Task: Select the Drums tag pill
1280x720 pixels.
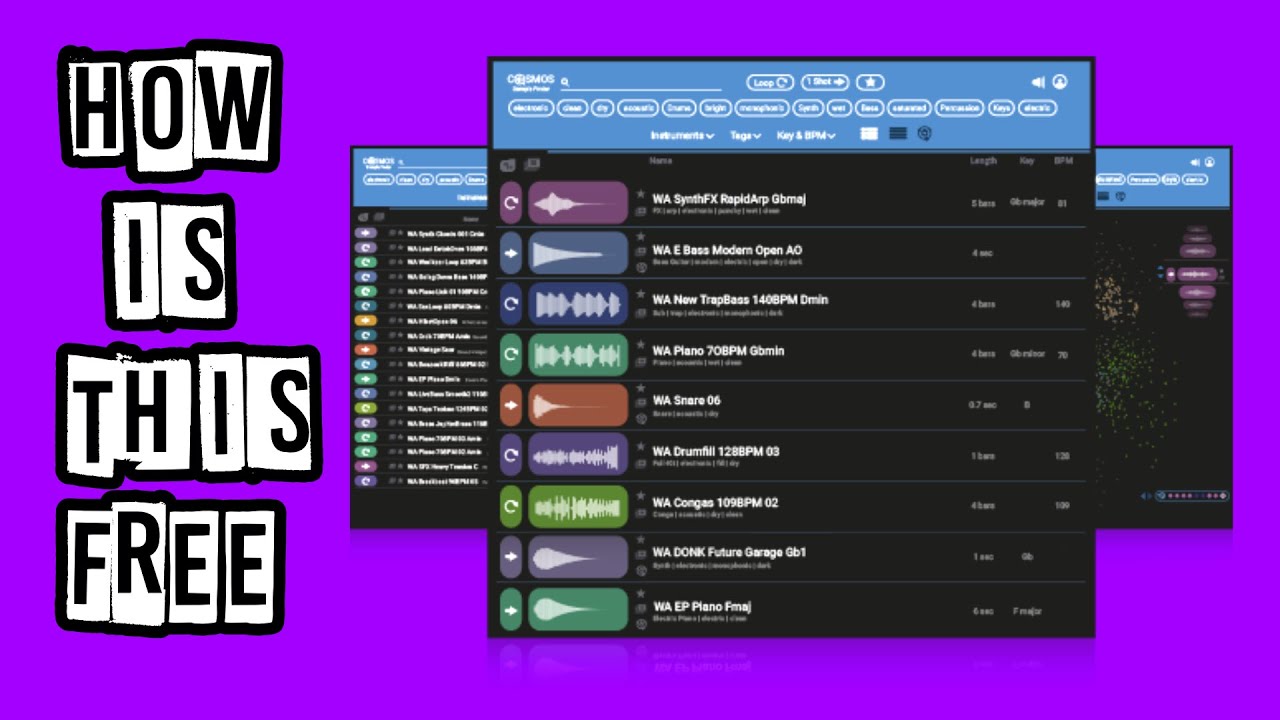Action: [679, 108]
